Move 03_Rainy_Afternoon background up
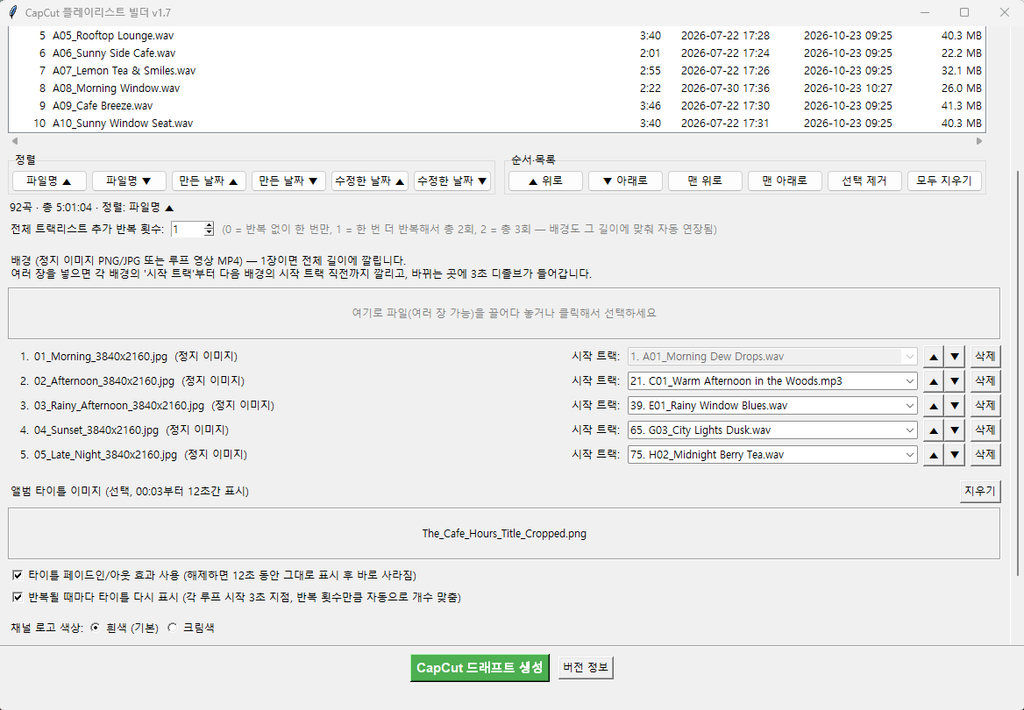This screenshot has height=710, width=1024. (x=933, y=406)
